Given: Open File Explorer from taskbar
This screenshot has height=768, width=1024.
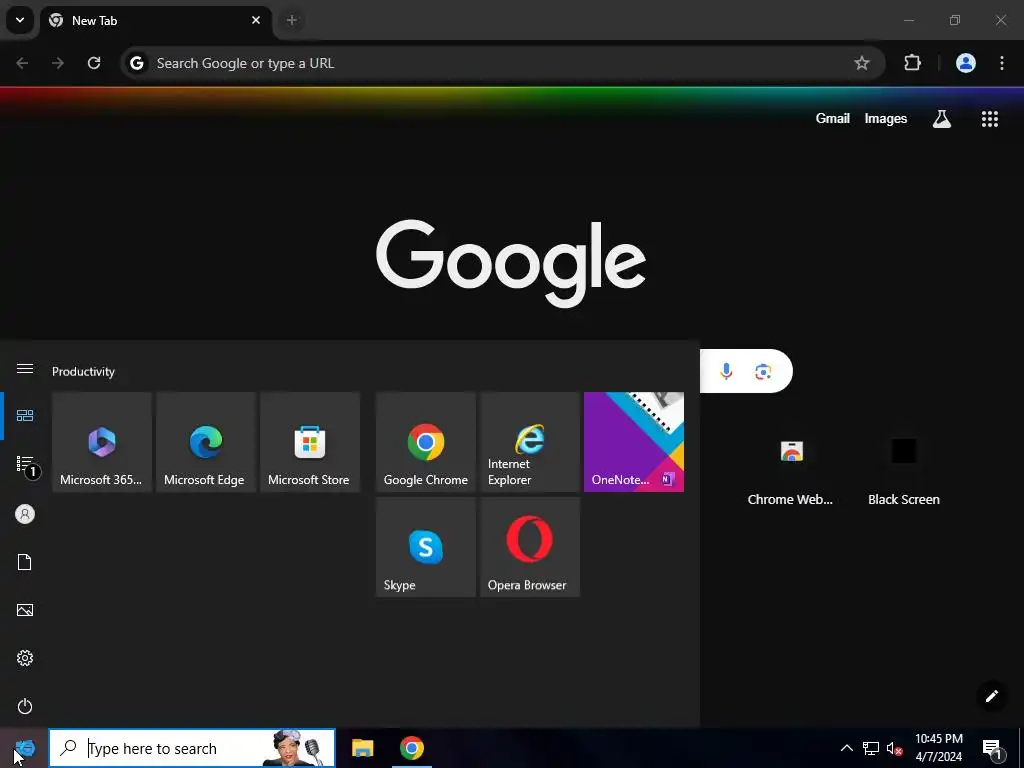Looking at the screenshot, I should point(362,748).
